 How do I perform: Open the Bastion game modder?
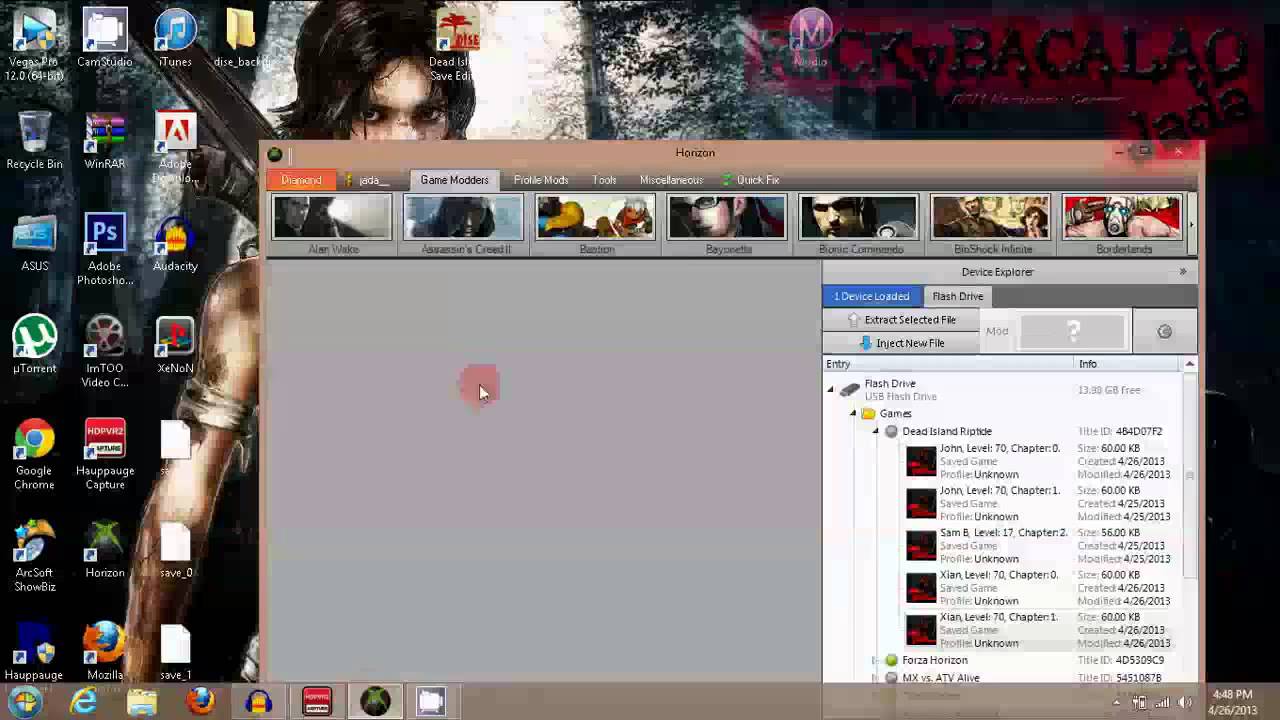coord(596,225)
